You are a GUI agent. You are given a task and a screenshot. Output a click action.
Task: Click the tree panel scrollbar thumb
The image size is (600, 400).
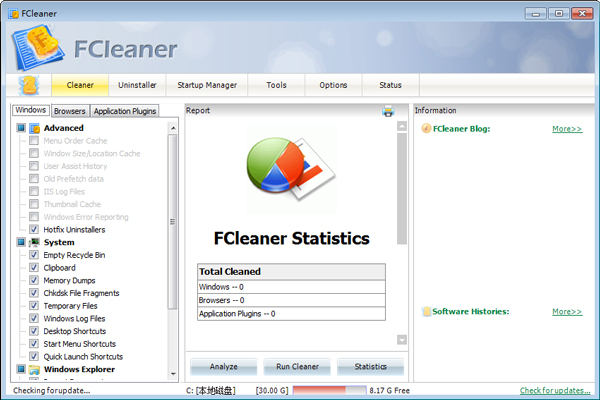coord(173,222)
